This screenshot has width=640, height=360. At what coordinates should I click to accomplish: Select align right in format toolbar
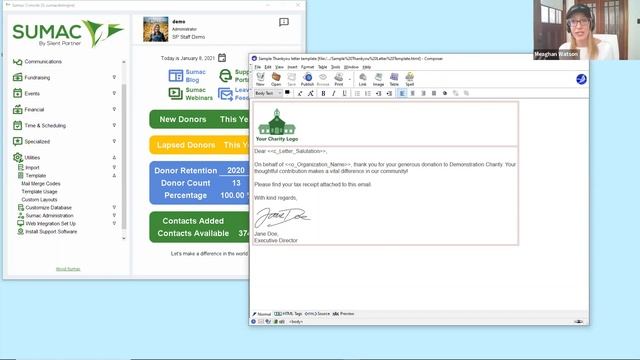[423, 93]
